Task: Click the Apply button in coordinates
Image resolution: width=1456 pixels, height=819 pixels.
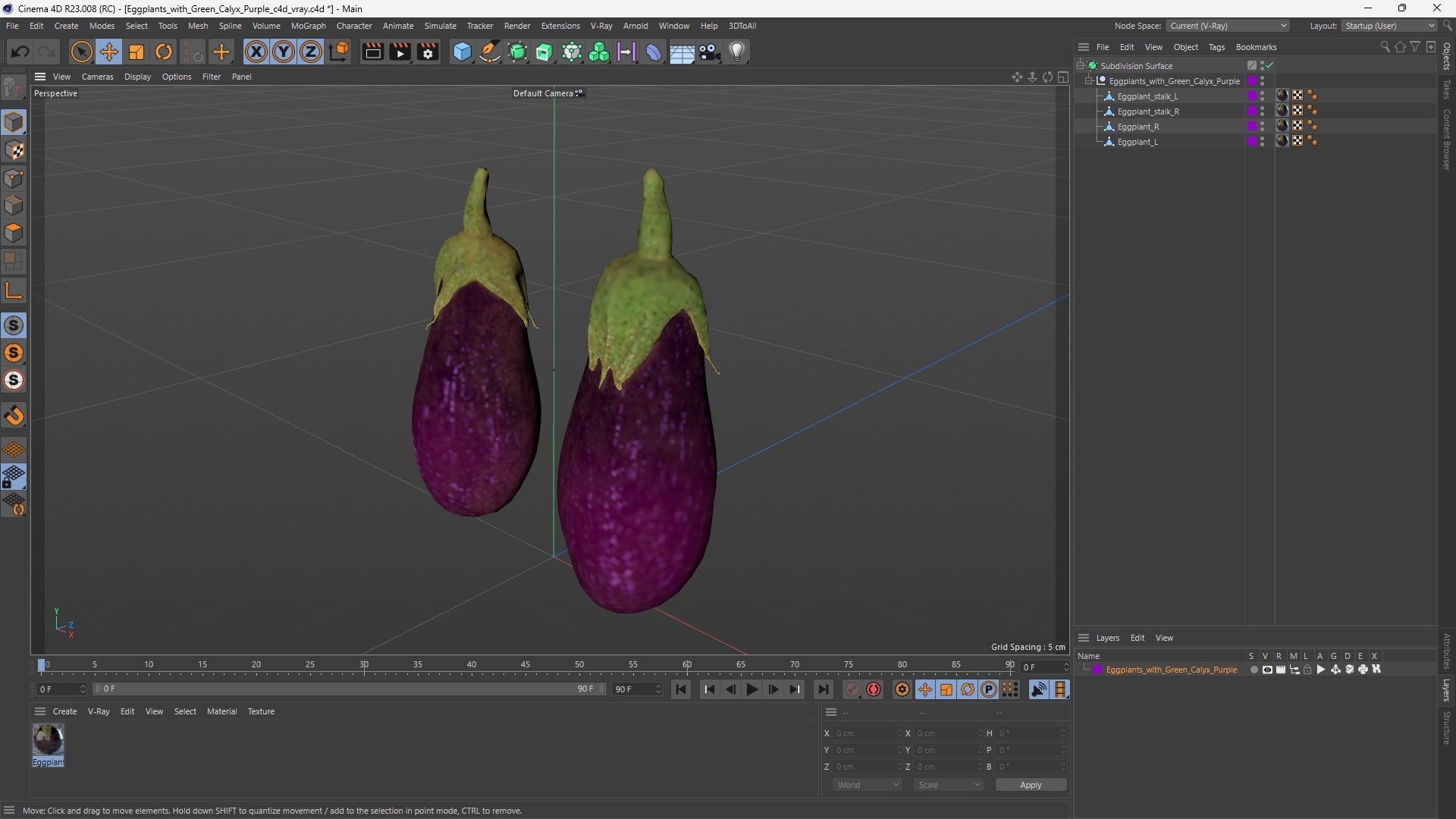Action: [x=1031, y=785]
